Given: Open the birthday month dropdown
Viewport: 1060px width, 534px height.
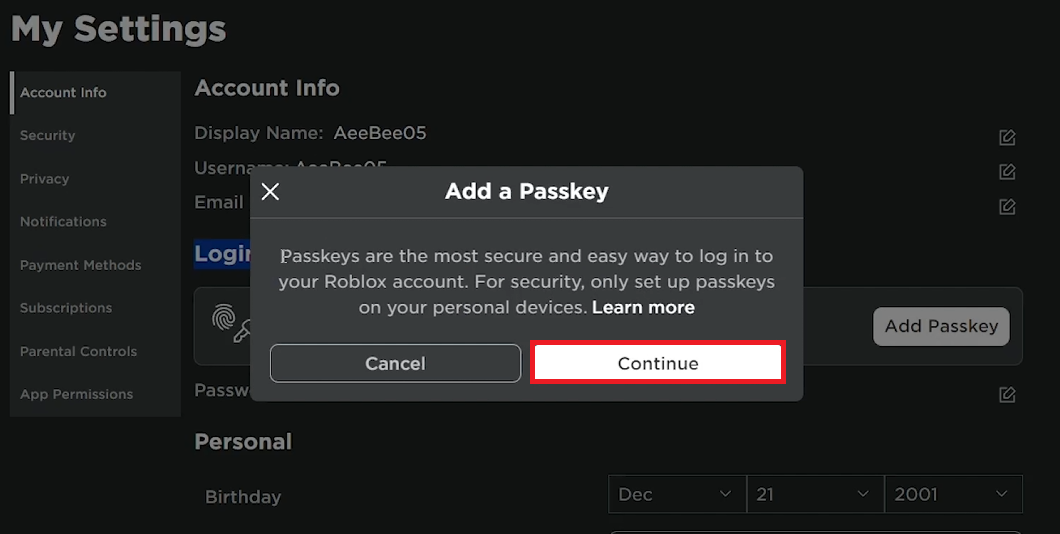Looking at the screenshot, I should click(676, 494).
